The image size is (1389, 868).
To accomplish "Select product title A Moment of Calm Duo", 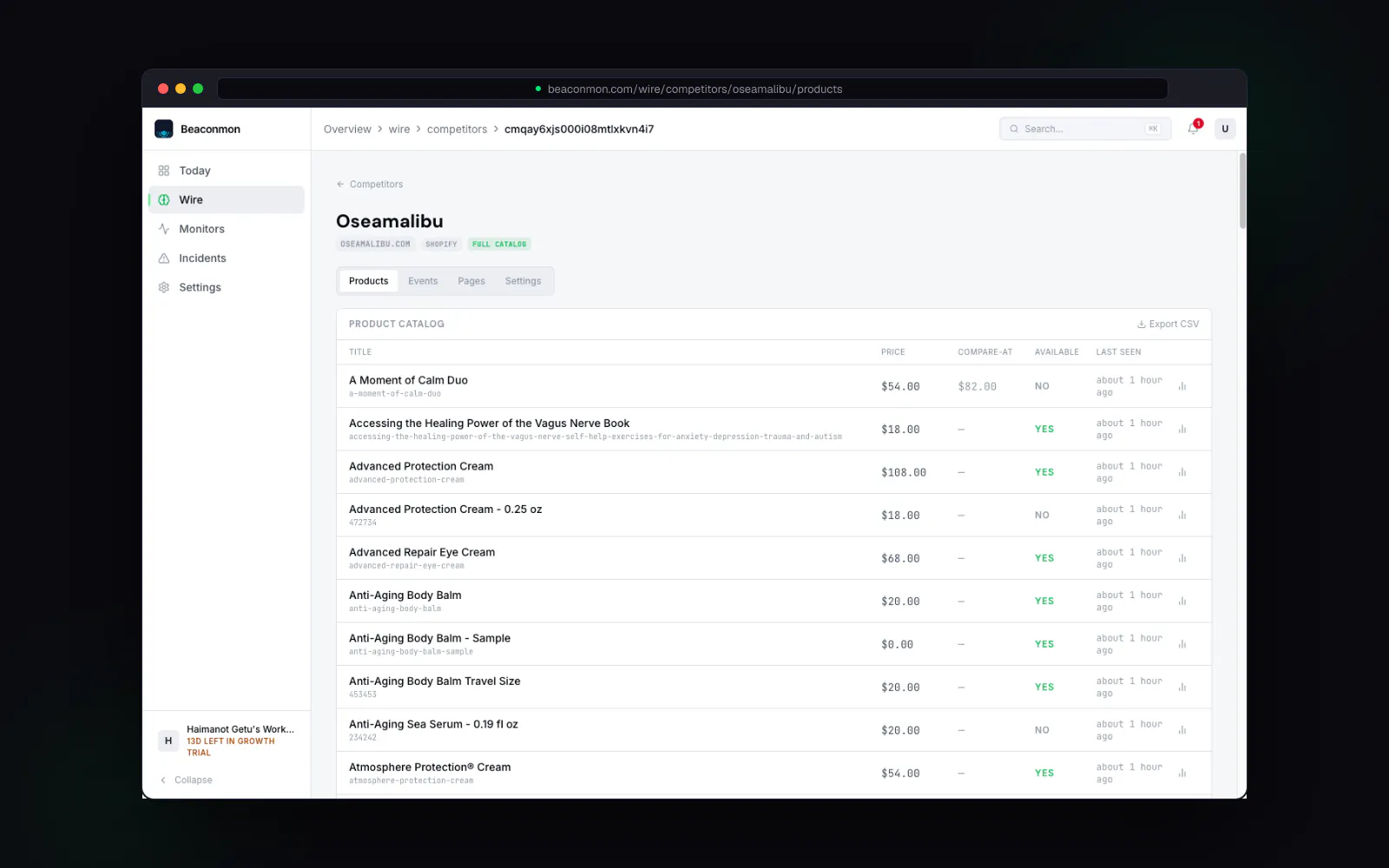I will coord(408,380).
